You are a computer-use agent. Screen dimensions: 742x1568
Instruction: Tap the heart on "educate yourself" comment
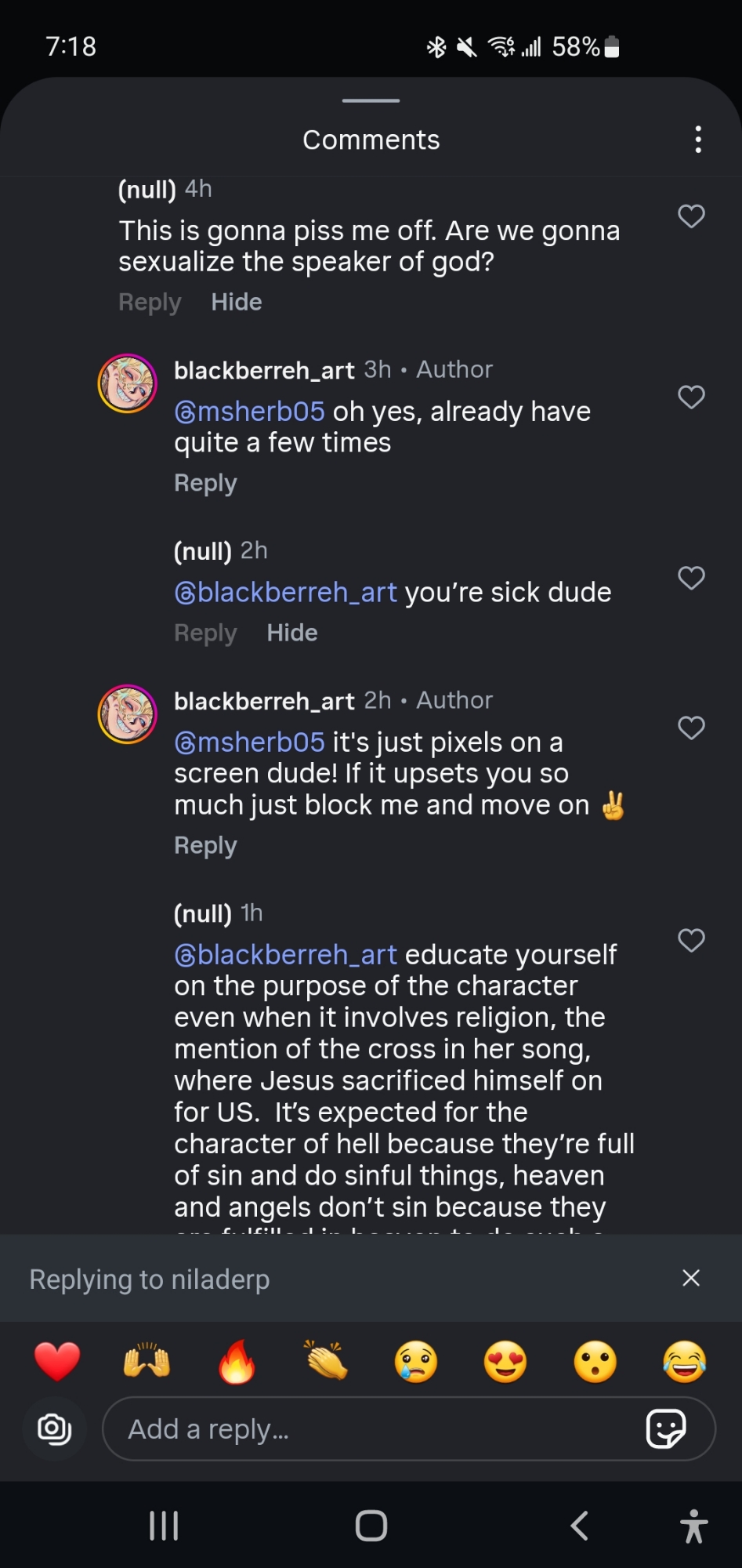pos(691,940)
